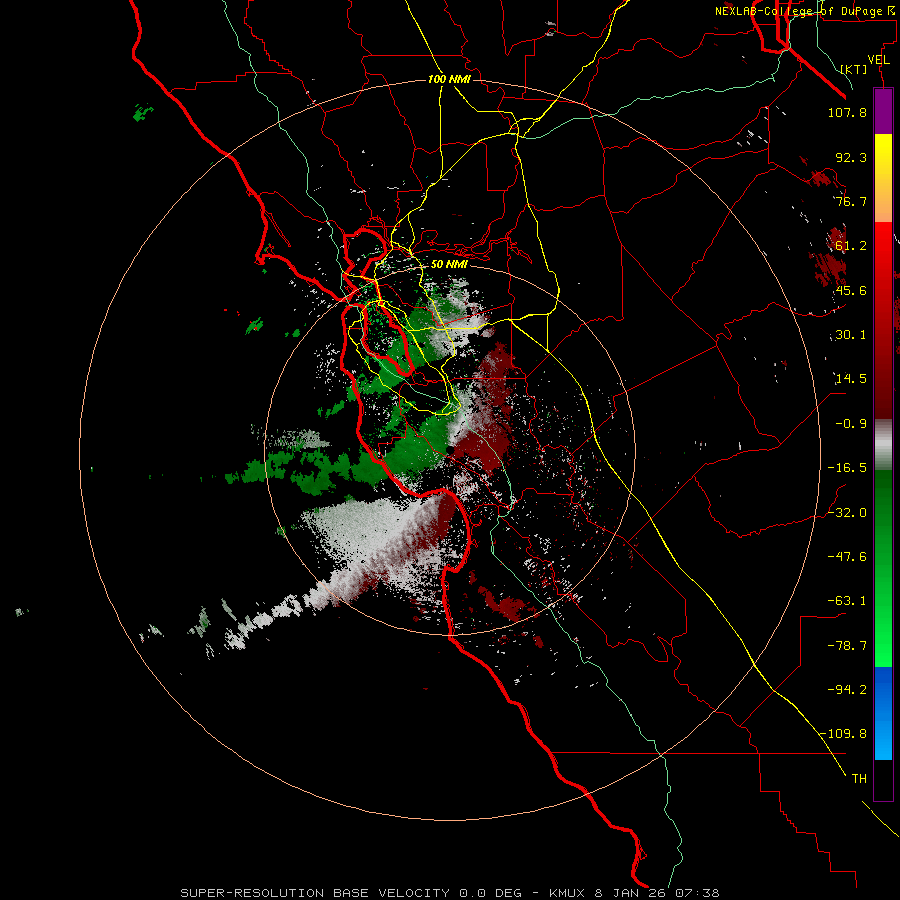Screen dimensions: 900x900
Task: Click the -63.1 value on the velocity scale
Action: tap(847, 601)
